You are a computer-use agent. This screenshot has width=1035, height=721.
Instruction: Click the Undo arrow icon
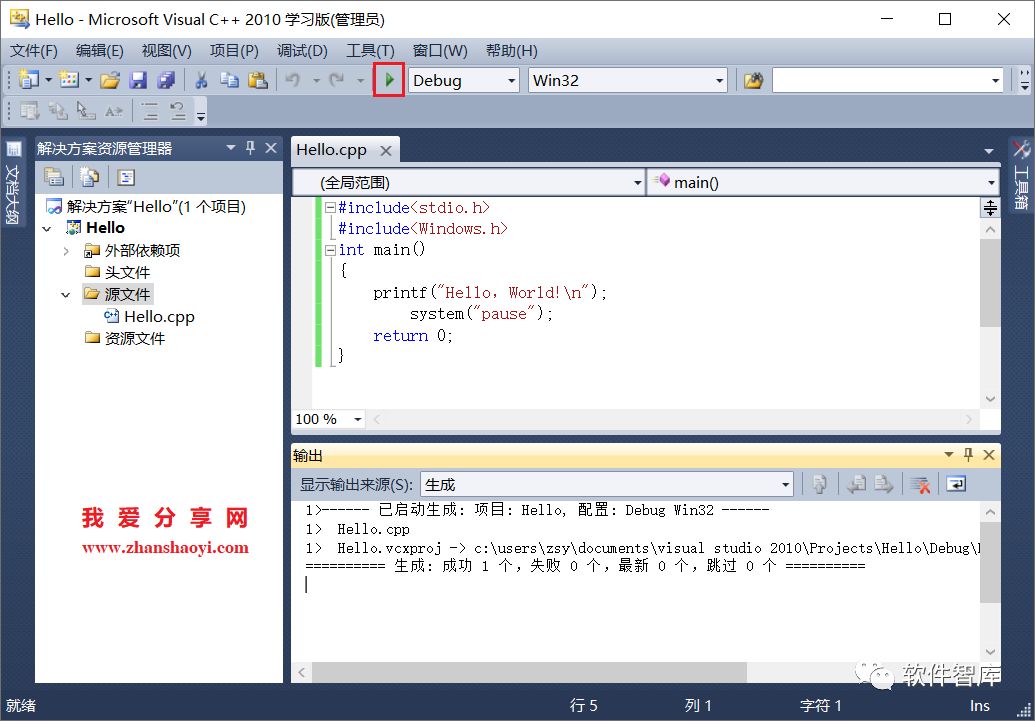(x=292, y=81)
